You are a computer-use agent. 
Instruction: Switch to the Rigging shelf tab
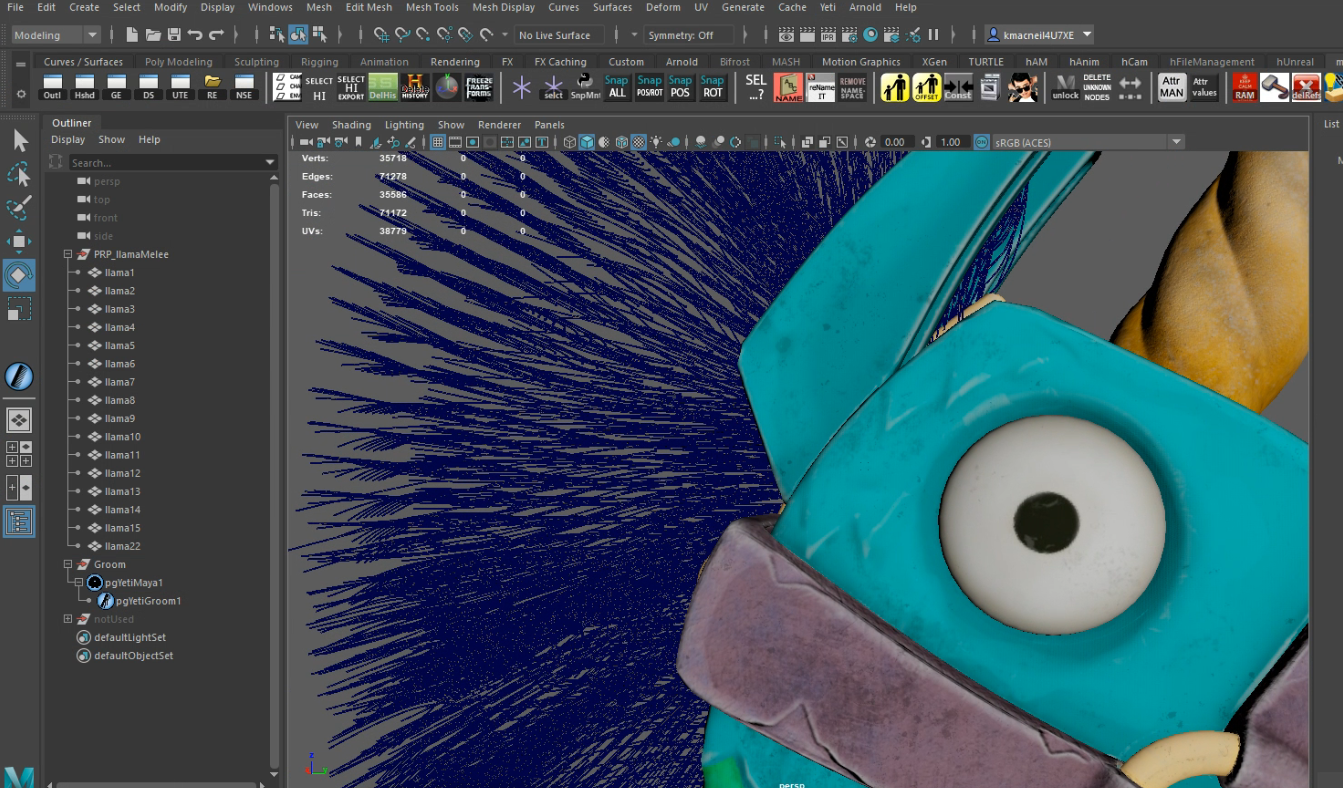click(x=319, y=61)
